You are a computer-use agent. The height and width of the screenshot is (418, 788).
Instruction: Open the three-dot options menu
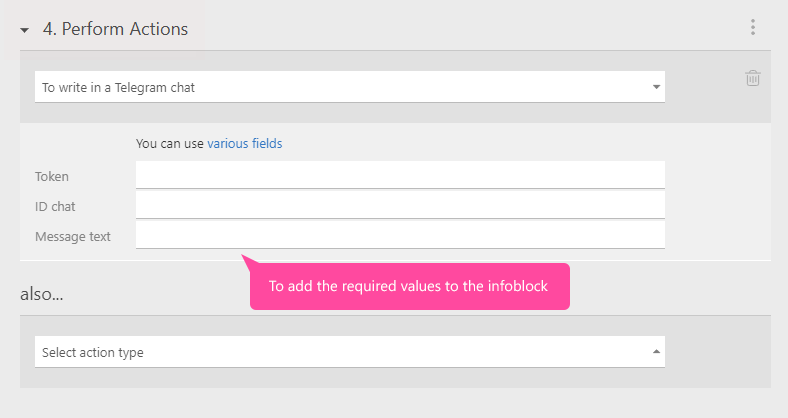tap(753, 28)
